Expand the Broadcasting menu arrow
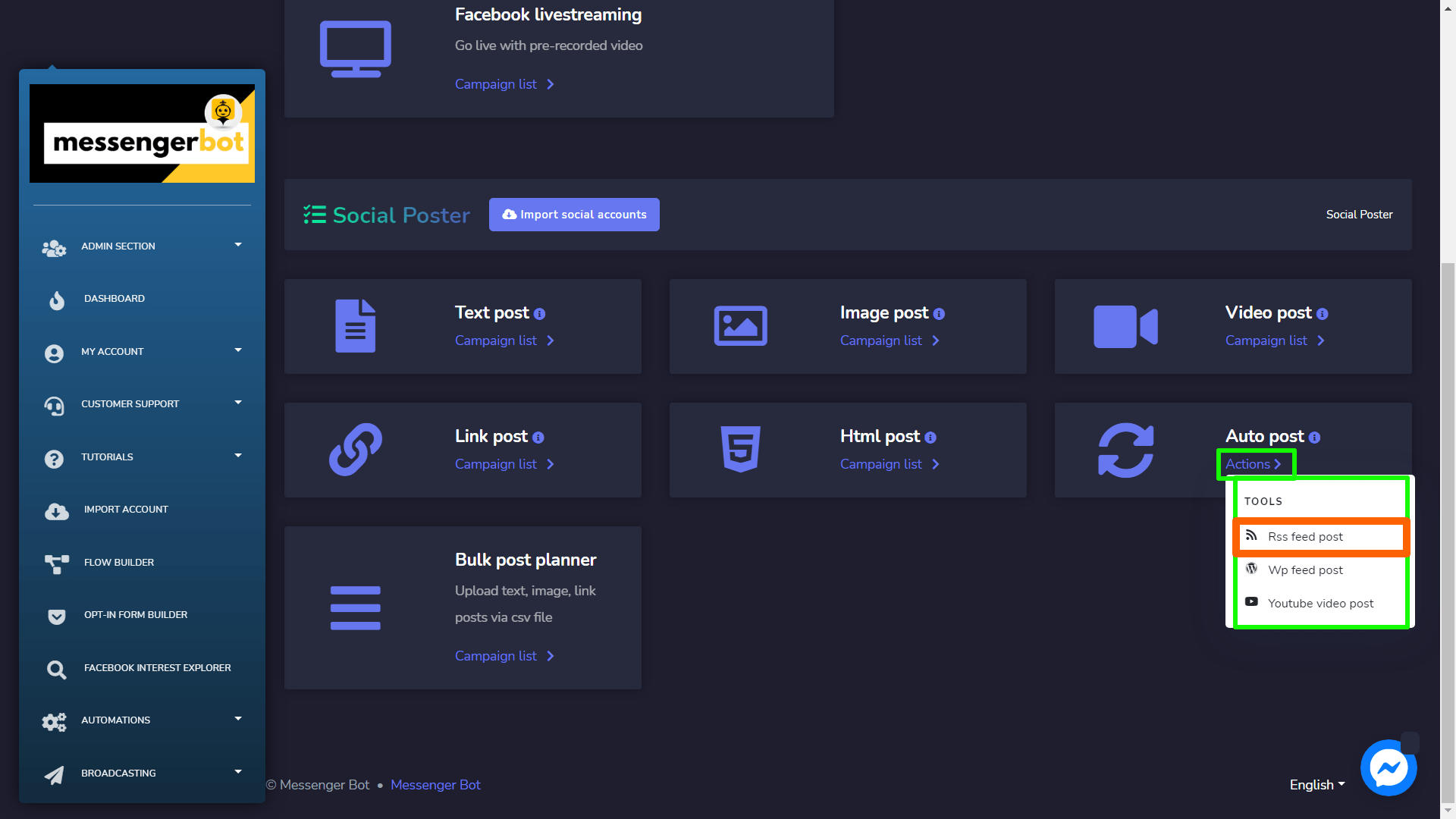1456x819 pixels. click(238, 771)
